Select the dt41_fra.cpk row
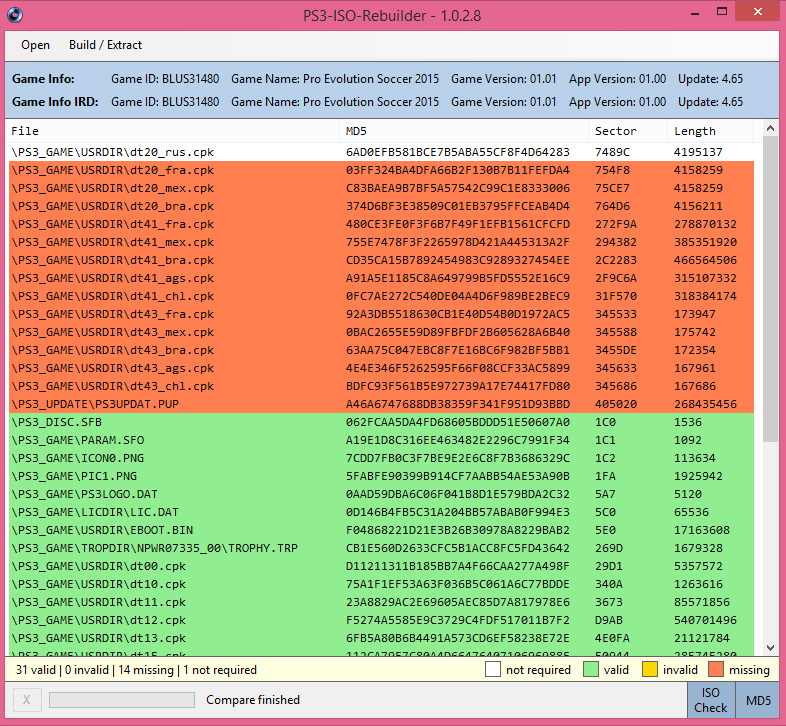This screenshot has width=786, height=726. coord(381,224)
